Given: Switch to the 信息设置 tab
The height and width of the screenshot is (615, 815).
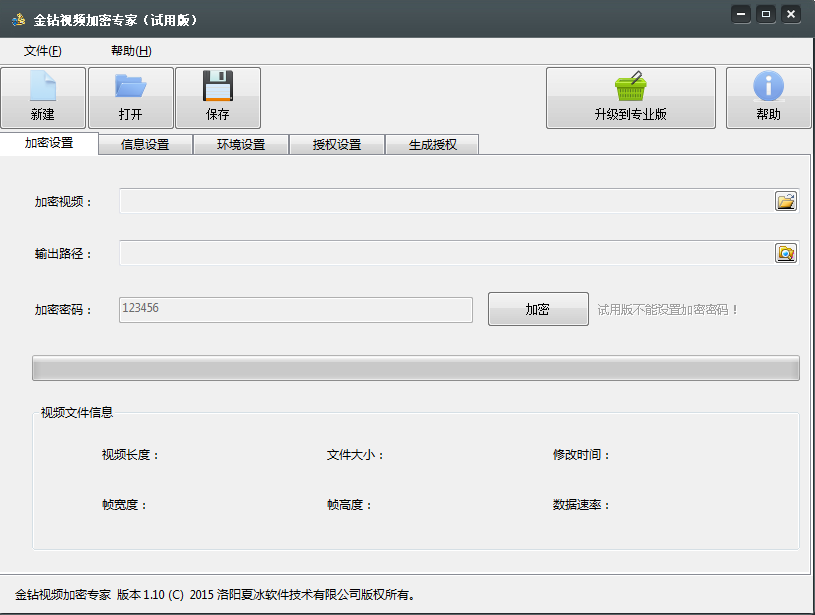Looking at the screenshot, I should coord(144,144).
